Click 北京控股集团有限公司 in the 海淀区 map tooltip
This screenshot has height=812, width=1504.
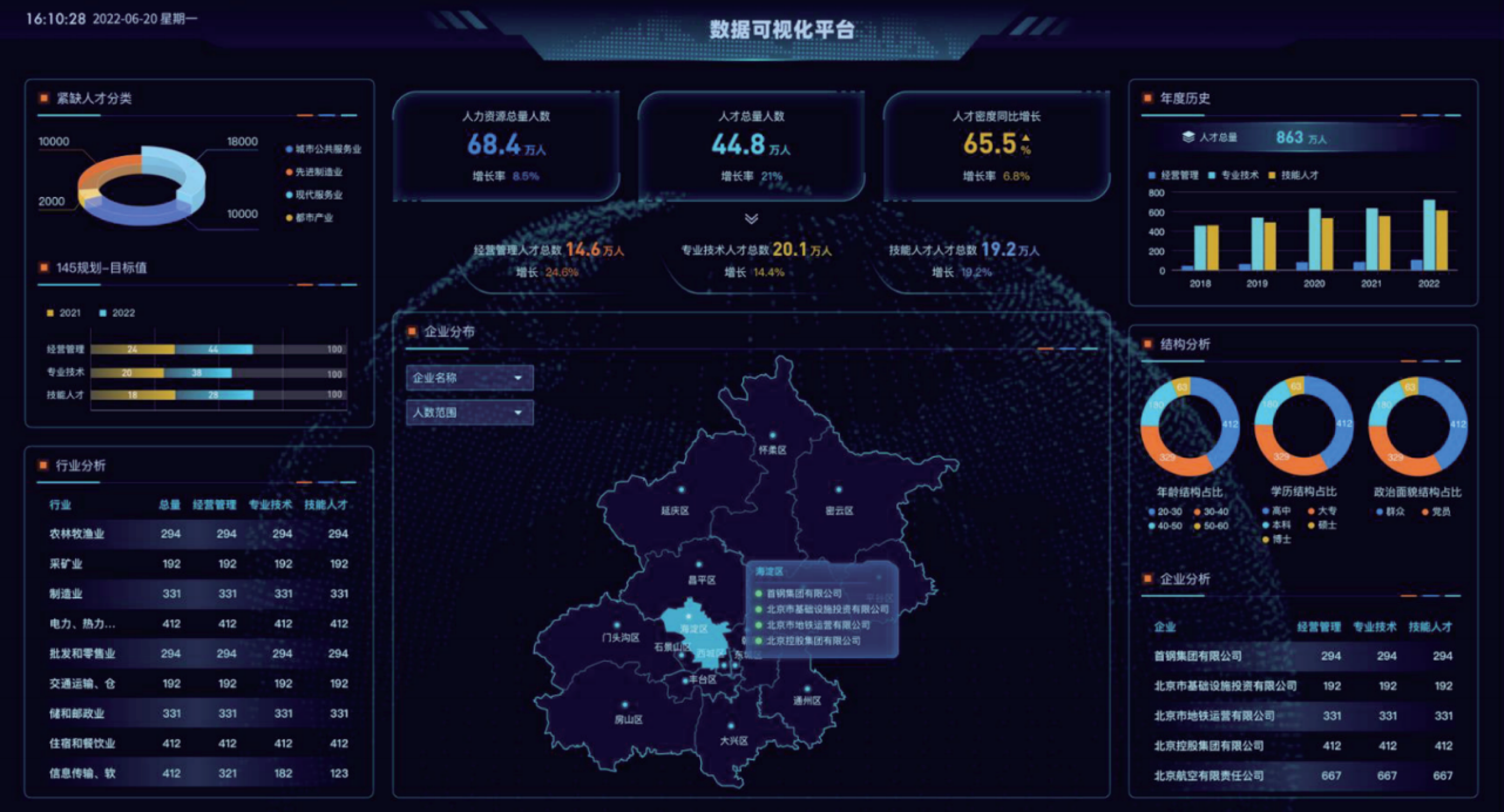[x=808, y=641]
